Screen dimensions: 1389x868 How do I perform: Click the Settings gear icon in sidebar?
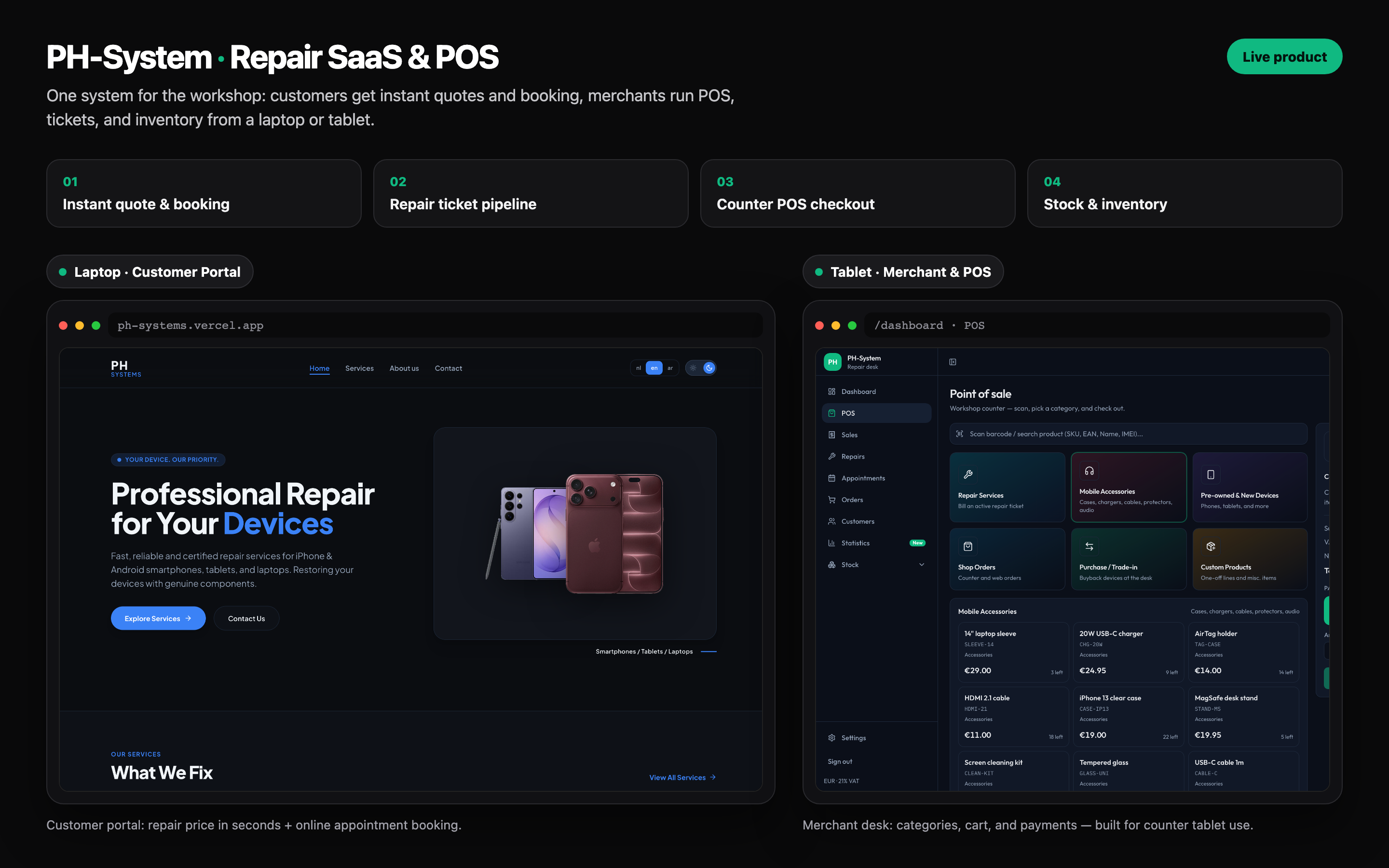[831, 738]
